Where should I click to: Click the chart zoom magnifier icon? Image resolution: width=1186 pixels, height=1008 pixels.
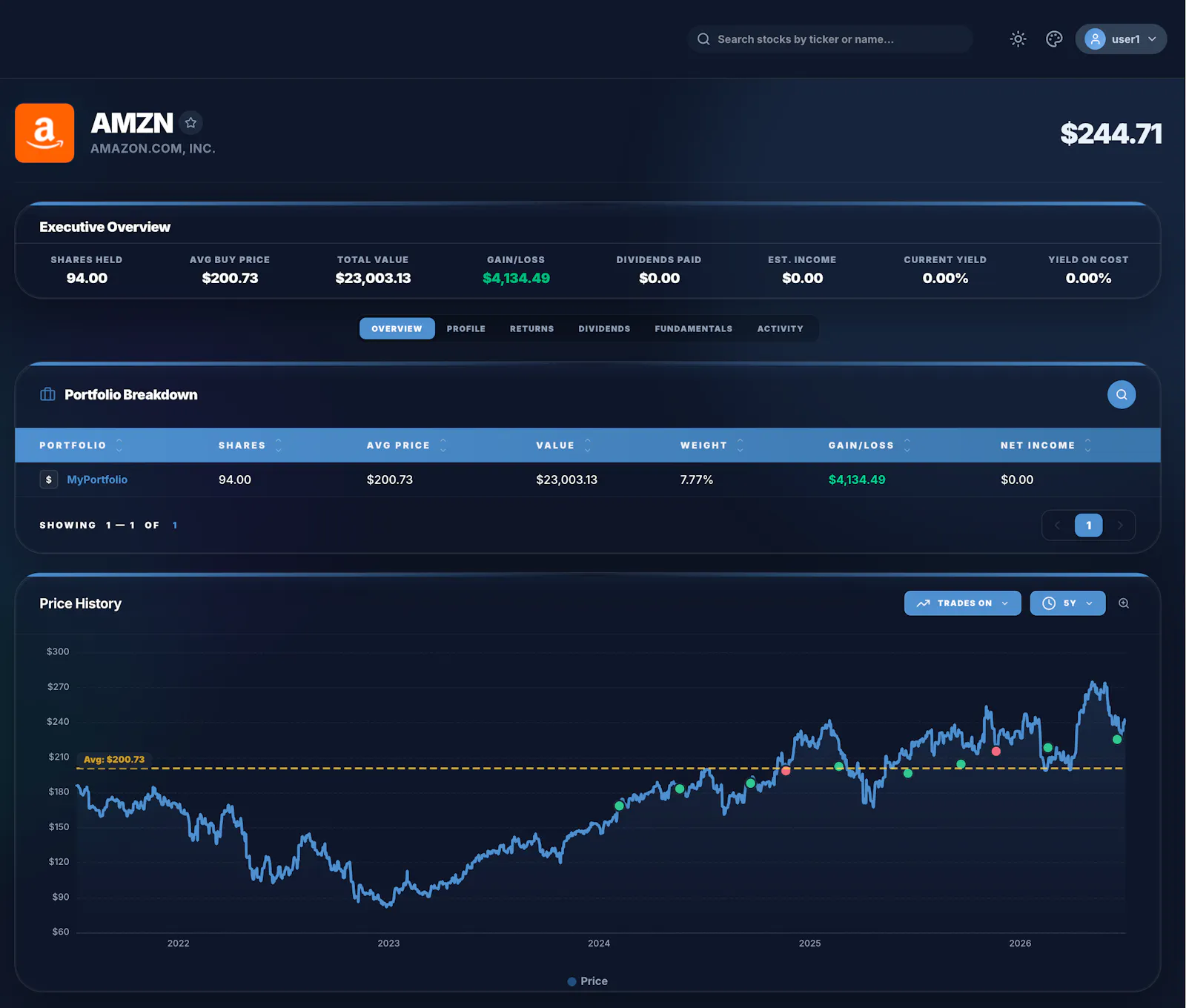pyautogui.click(x=1124, y=603)
